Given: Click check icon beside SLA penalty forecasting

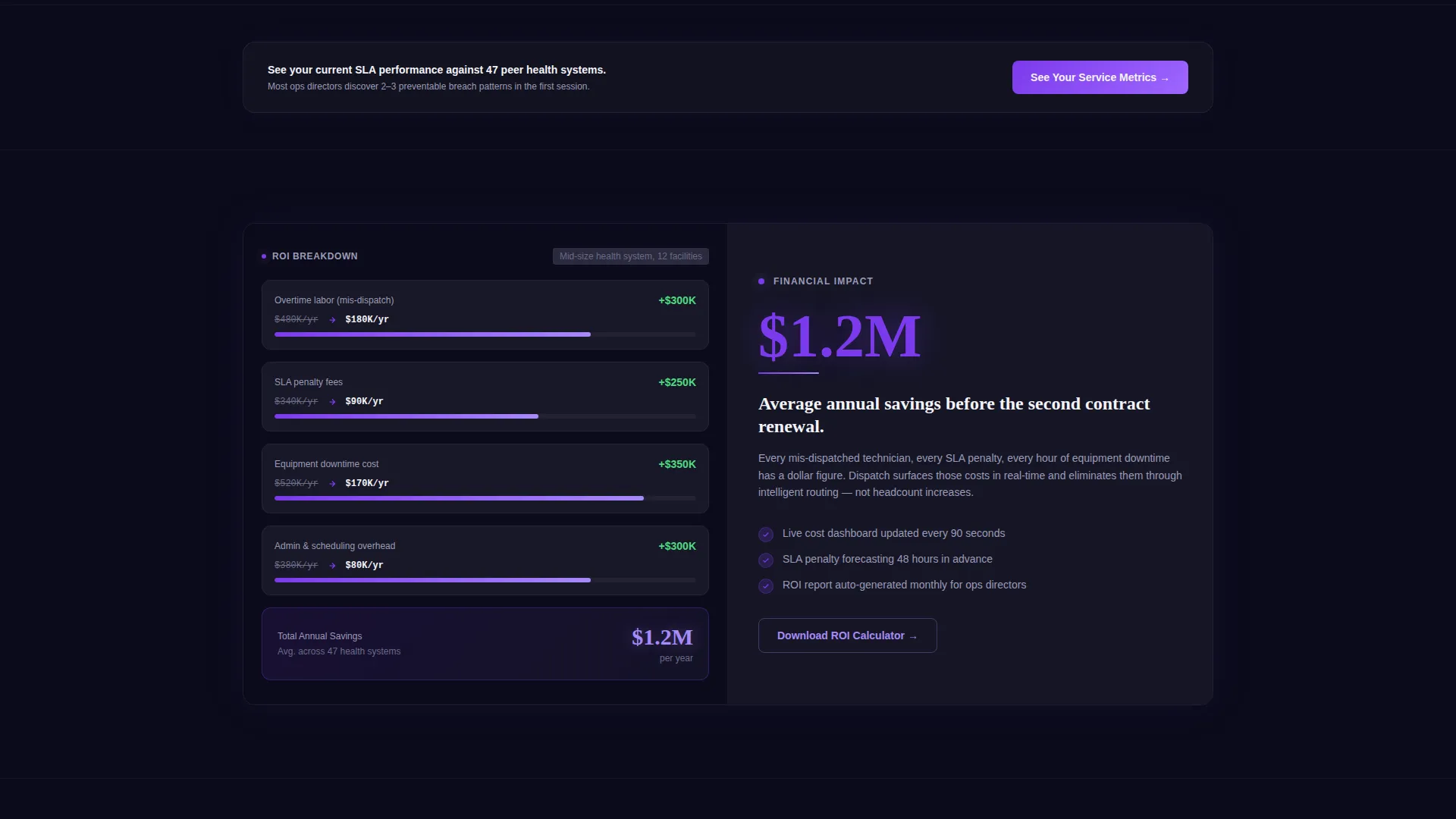Looking at the screenshot, I should click(766, 560).
